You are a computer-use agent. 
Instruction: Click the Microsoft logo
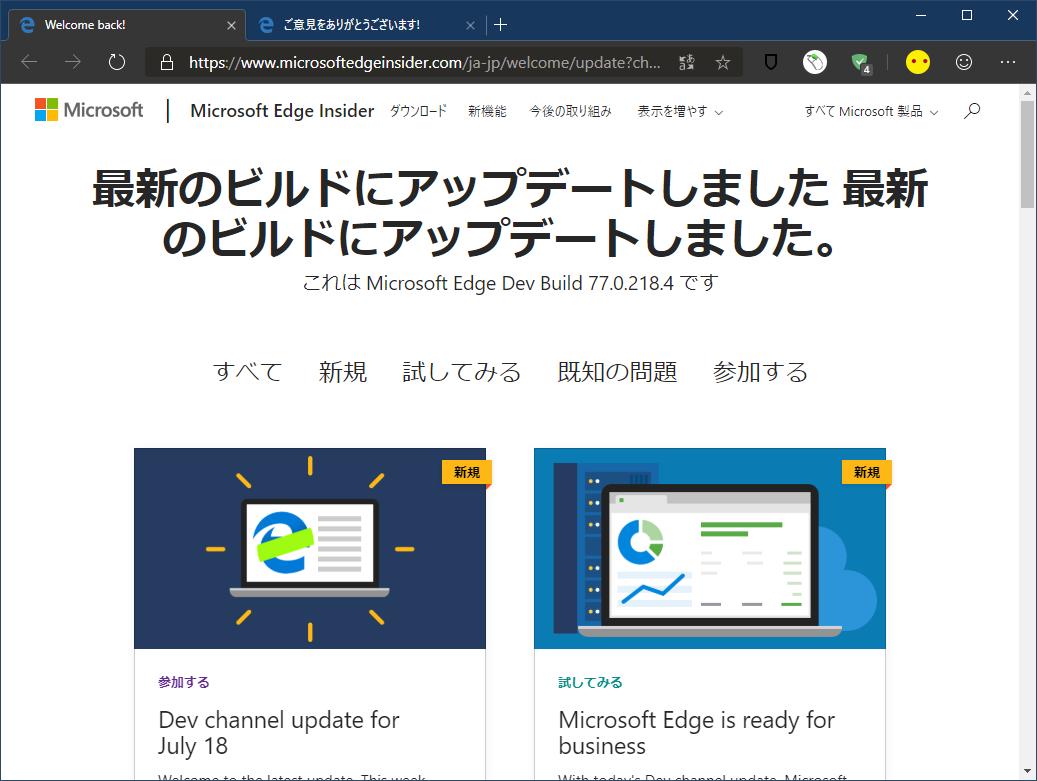tap(89, 110)
